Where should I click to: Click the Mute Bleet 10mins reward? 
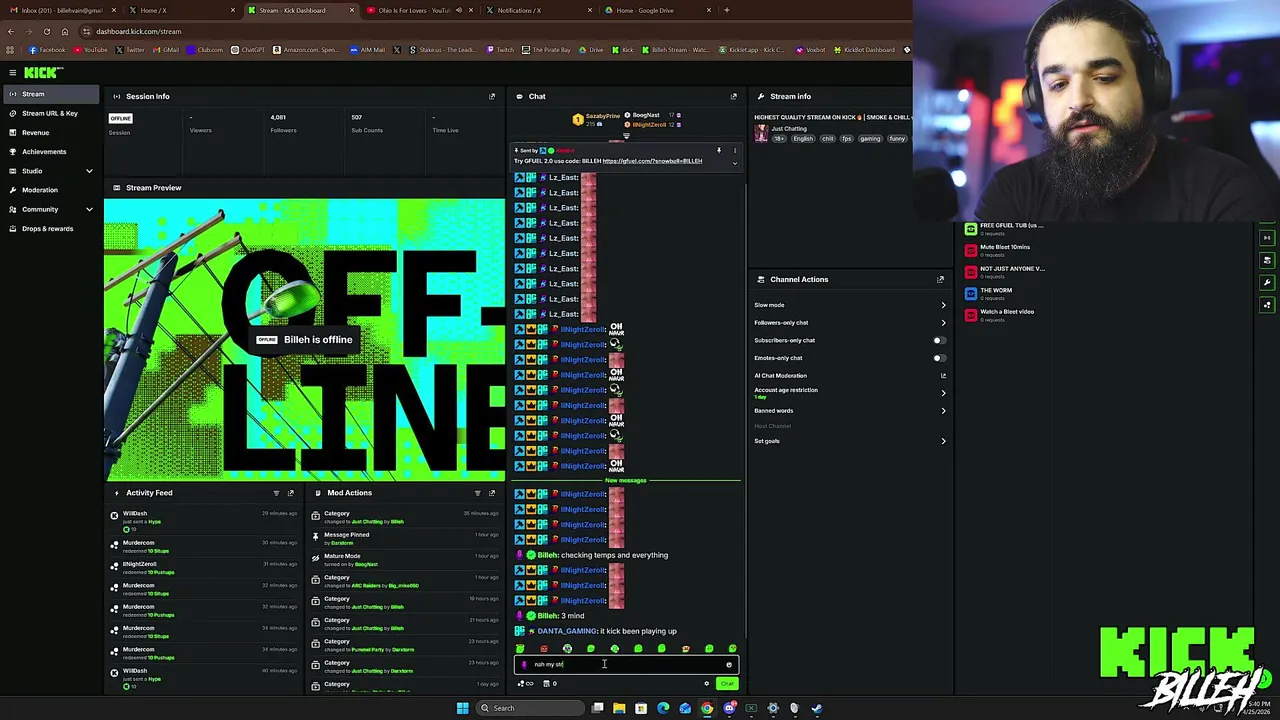click(1005, 249)
